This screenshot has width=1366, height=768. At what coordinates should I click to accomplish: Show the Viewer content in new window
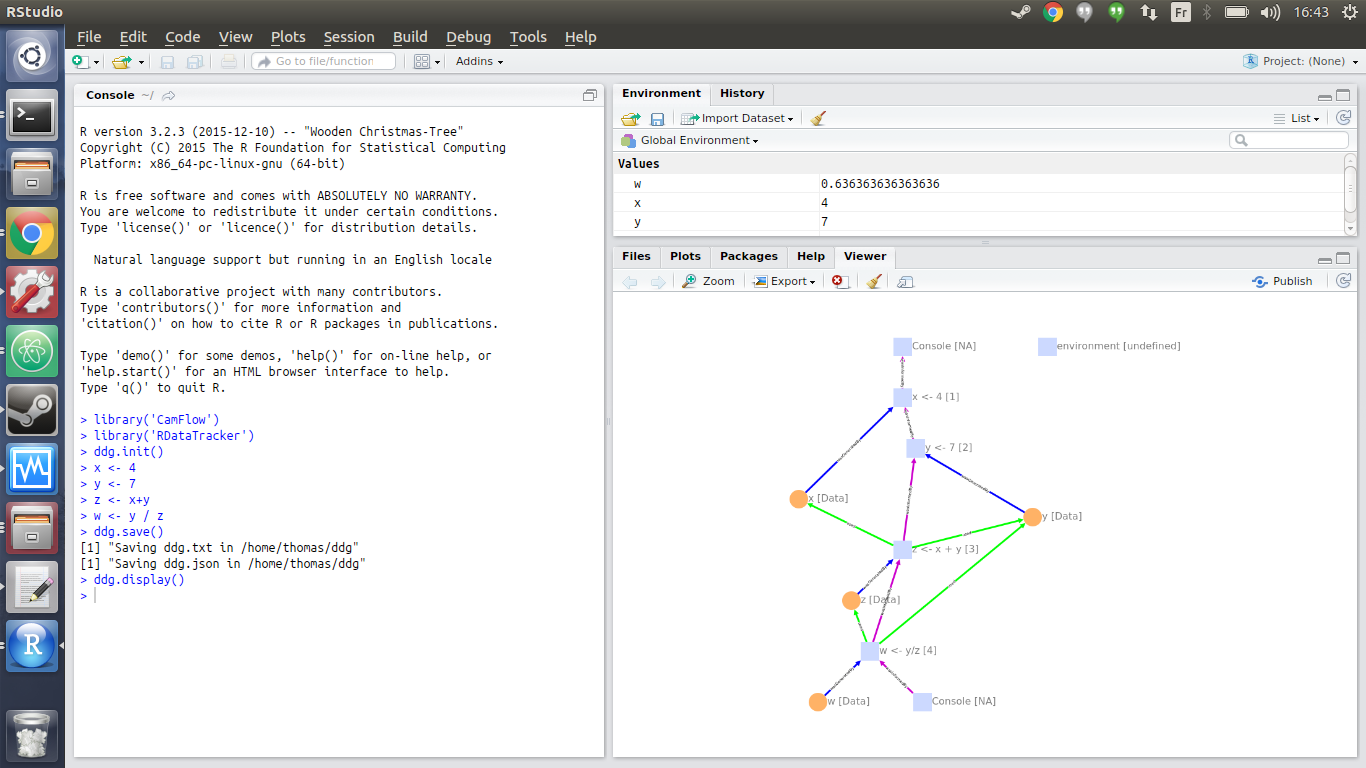pos(905,282)
